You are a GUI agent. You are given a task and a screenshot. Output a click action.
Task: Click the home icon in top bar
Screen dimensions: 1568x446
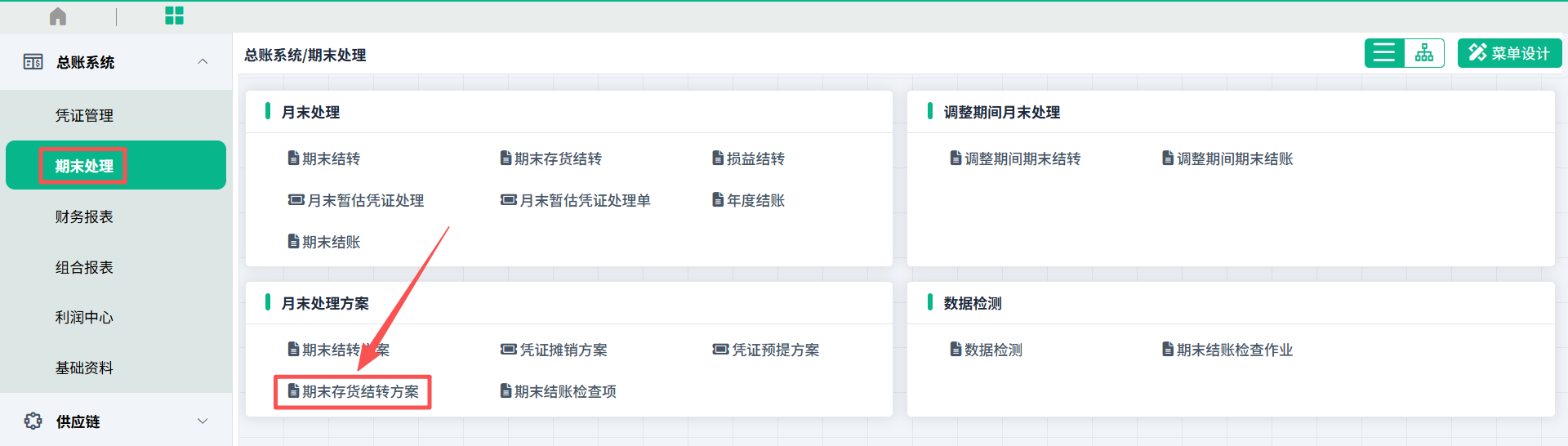click(x=58, y=16)
